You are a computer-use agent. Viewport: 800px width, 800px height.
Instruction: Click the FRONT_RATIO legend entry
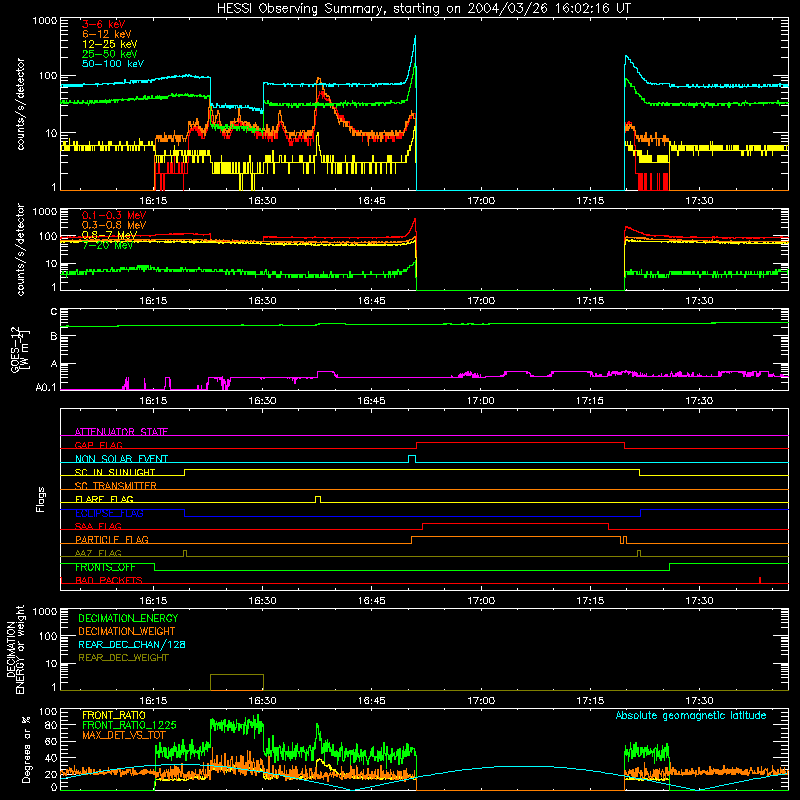tap(114, 715)
